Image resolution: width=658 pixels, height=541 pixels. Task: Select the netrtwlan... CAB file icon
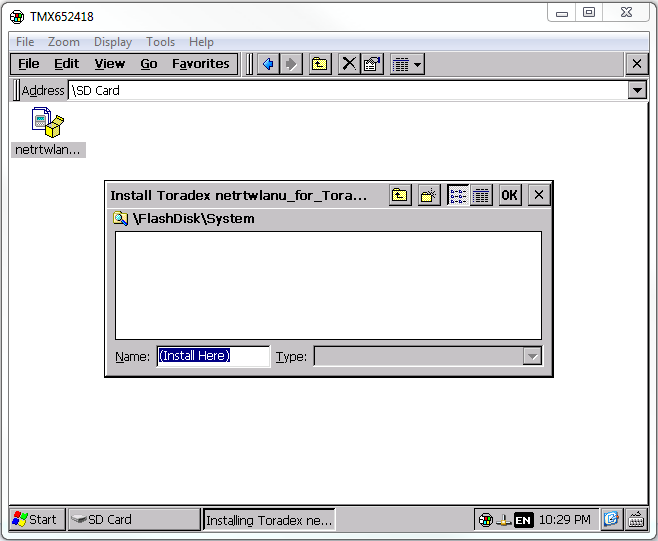tap(48, 132)
